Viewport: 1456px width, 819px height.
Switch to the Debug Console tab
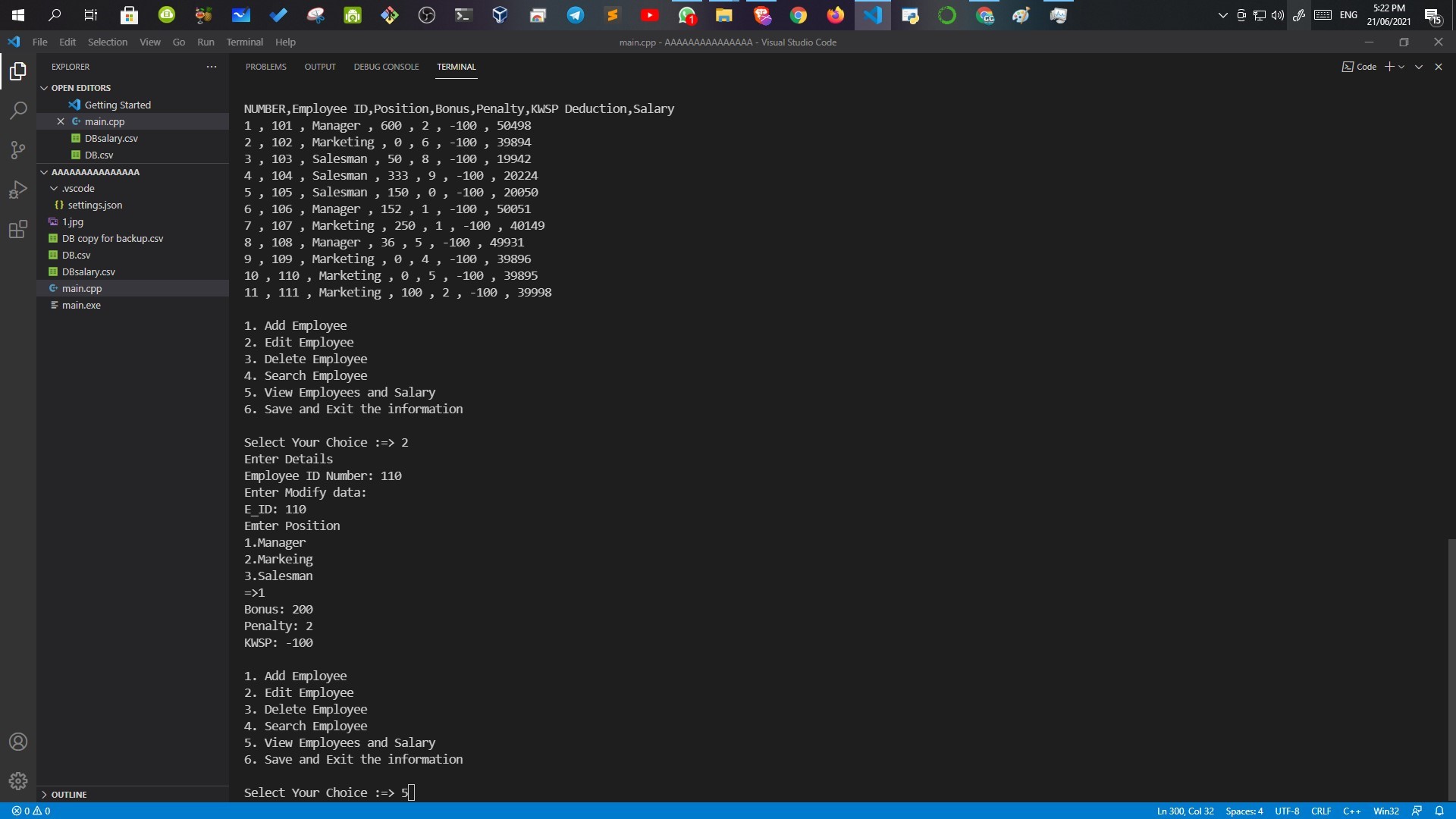[x=386, y=67]
